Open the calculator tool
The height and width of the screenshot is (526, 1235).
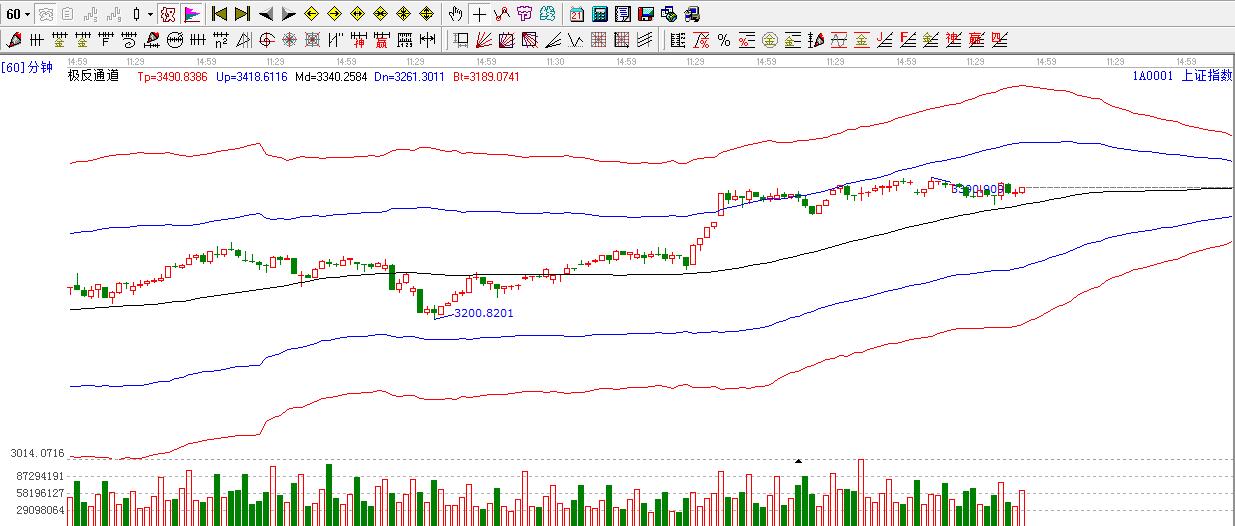point(600,14)
